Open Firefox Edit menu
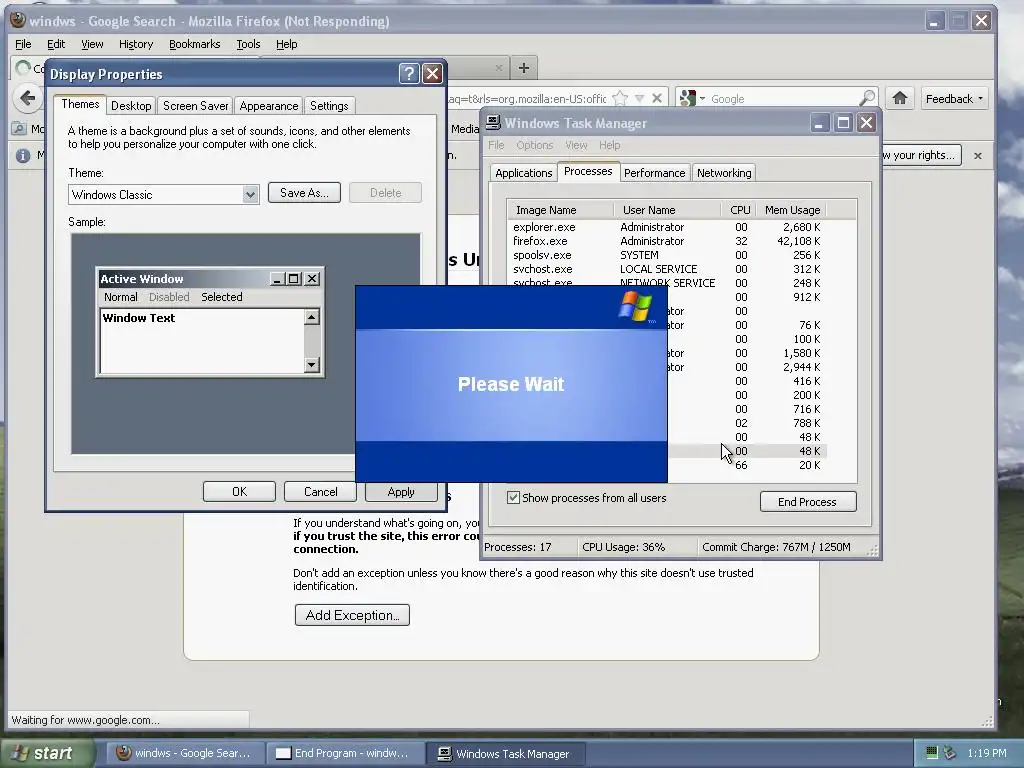 click(56, 44)
